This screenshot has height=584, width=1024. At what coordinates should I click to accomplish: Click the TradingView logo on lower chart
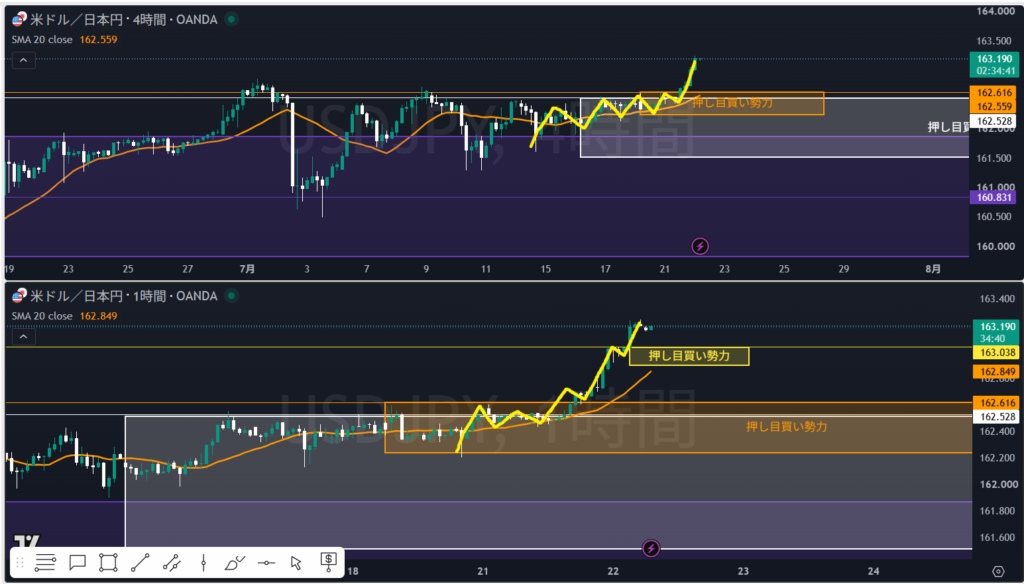pyautogui.click(x=26, y=542)
